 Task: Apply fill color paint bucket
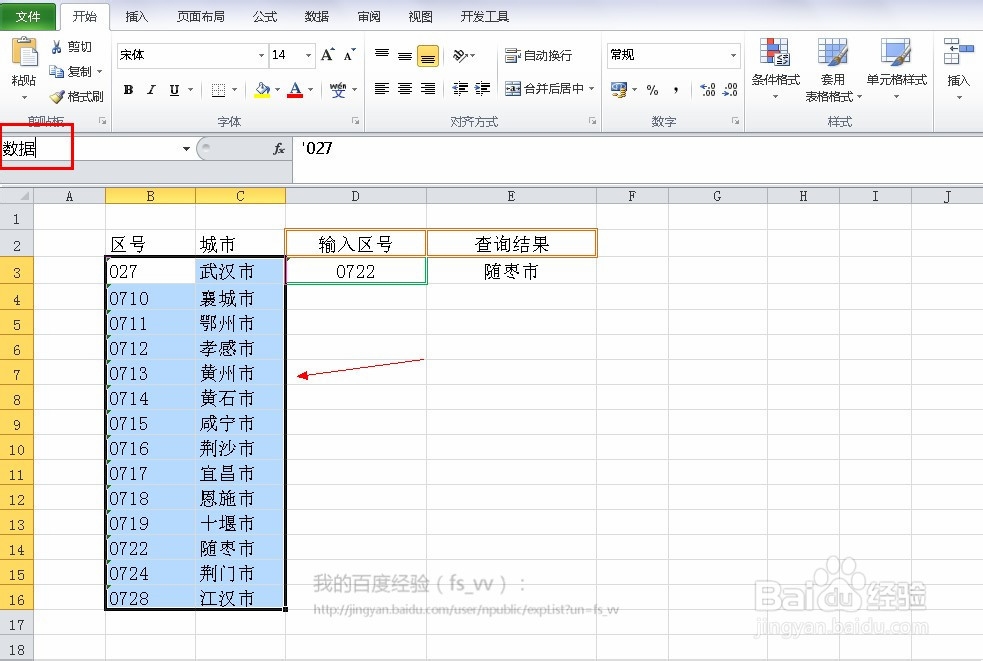tap(262, 90)
